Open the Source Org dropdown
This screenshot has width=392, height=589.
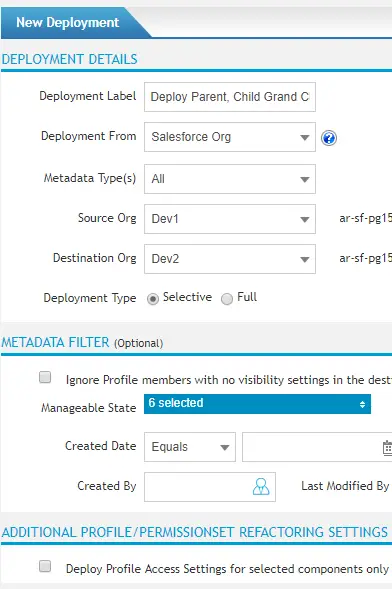coord(230,219)
